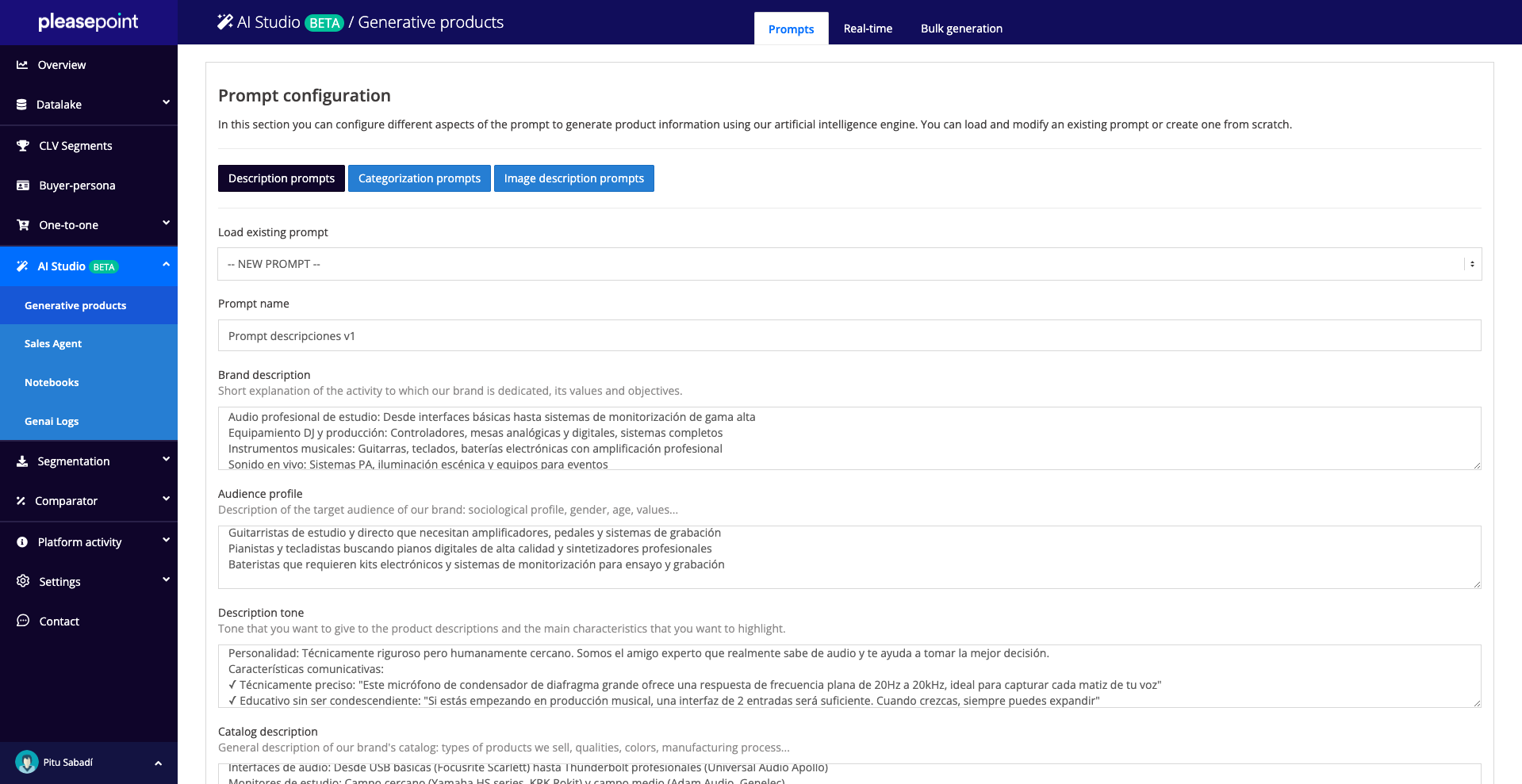The image size is (1522, 784).
Task: Expand the Segmentation menu chevron
Action: coord(166,460)
